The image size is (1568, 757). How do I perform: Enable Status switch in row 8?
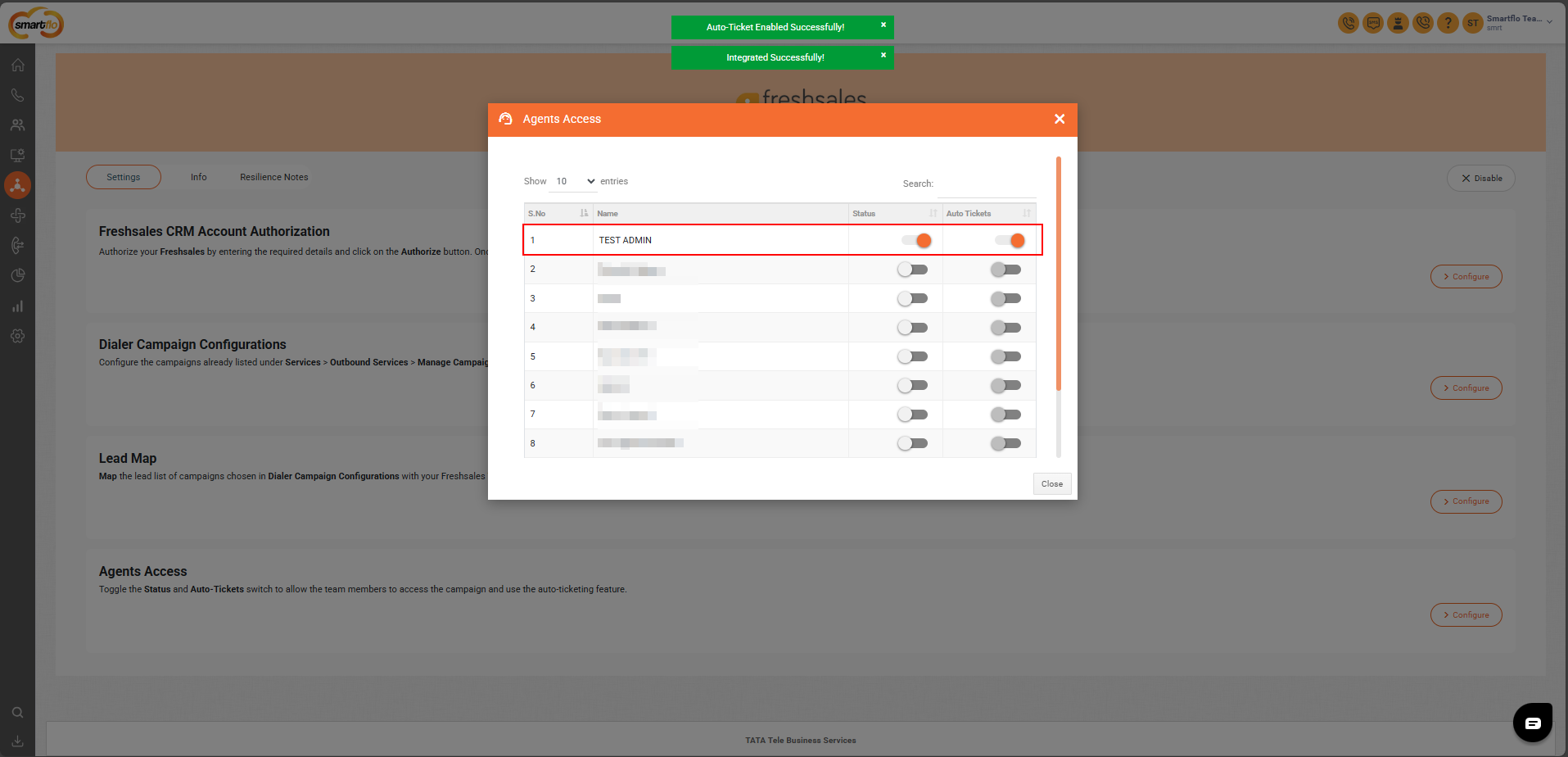point(912,443)
